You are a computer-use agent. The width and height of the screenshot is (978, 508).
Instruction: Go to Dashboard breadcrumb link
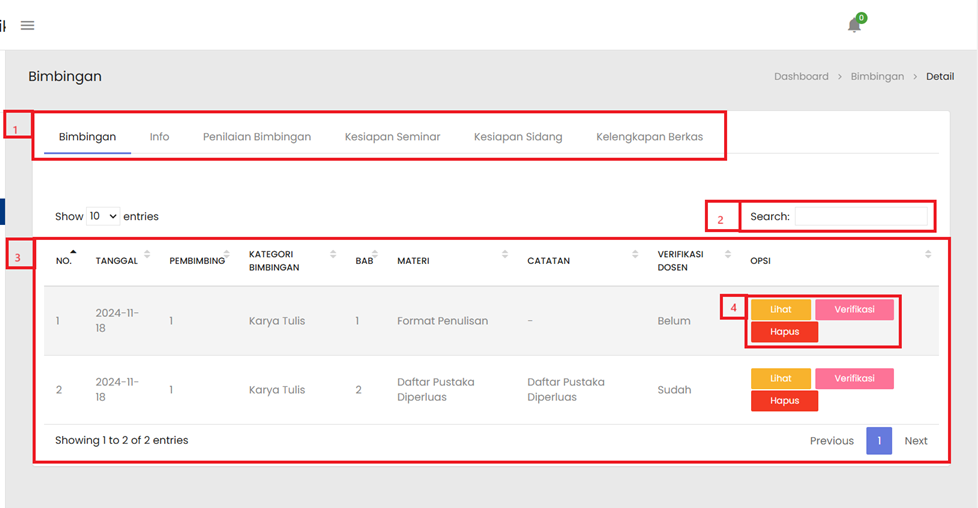coord(801,76)
